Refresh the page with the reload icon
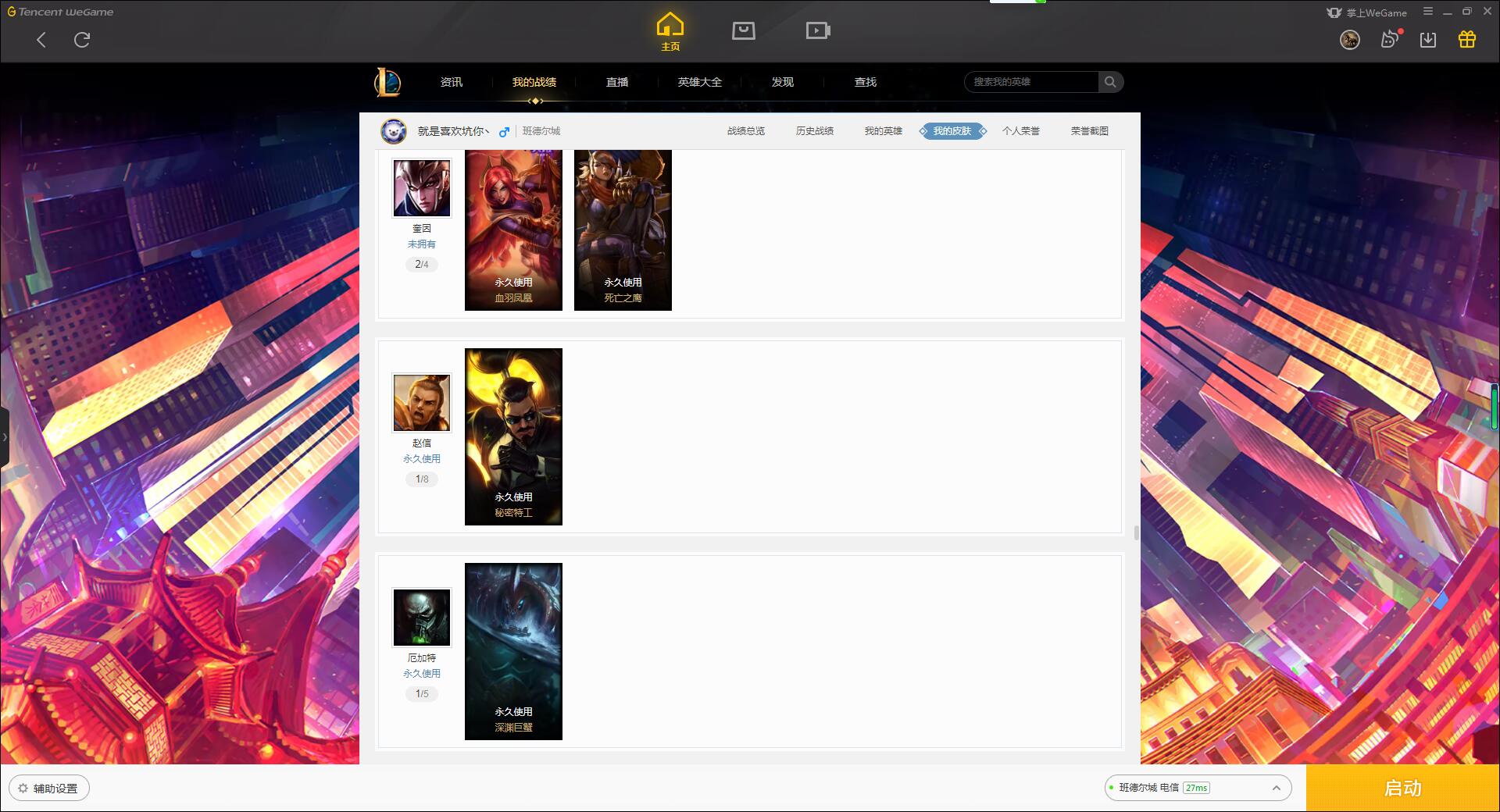 82,40
